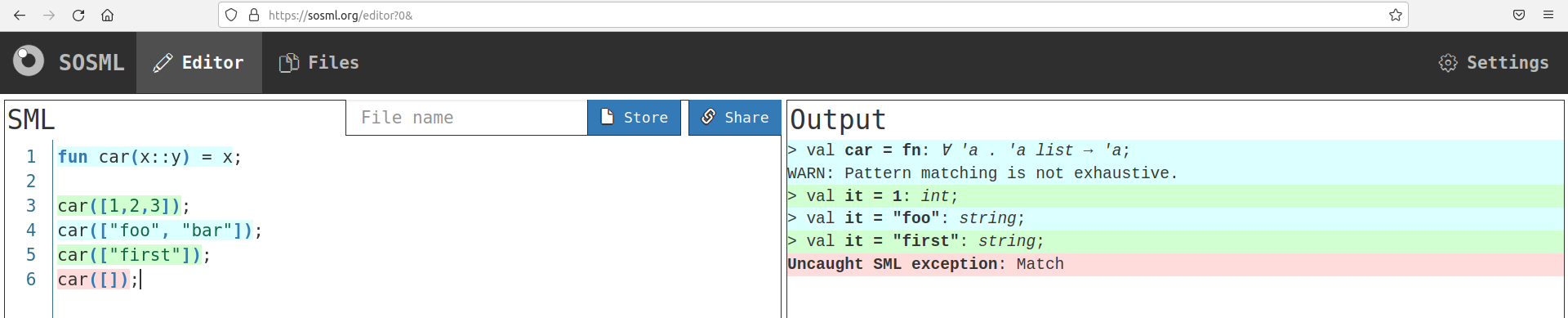Store the current SML file
1568x318 pixels.
(x=634, y=118)
